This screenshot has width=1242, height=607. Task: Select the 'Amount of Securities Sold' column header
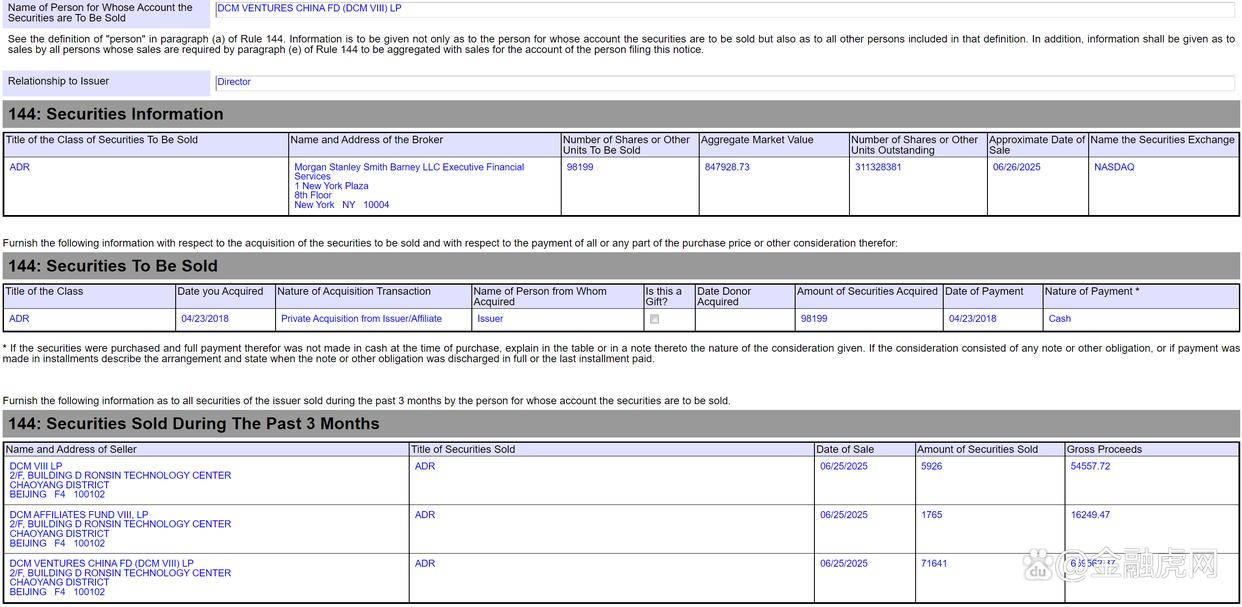point(978,450)
